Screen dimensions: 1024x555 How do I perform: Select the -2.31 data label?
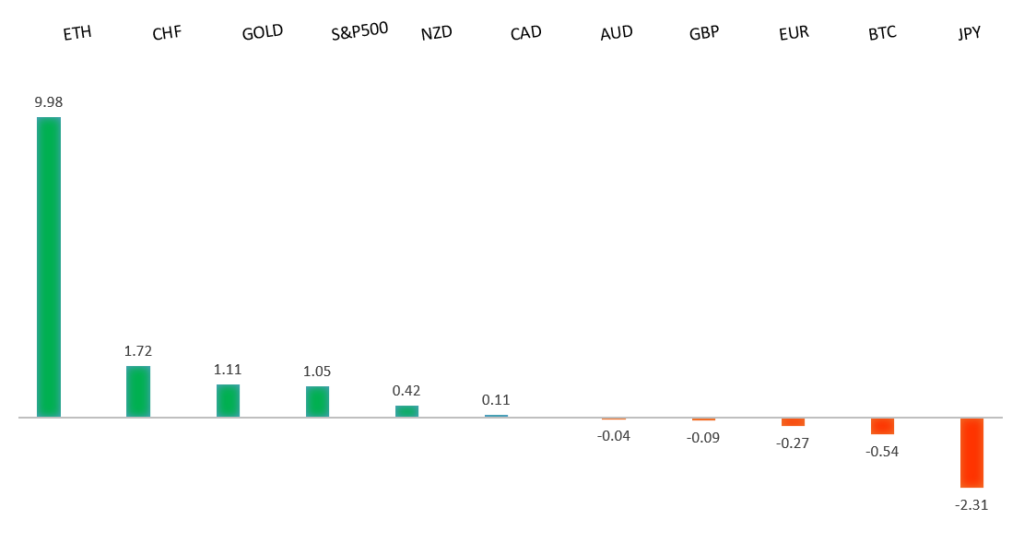point(972,505)
